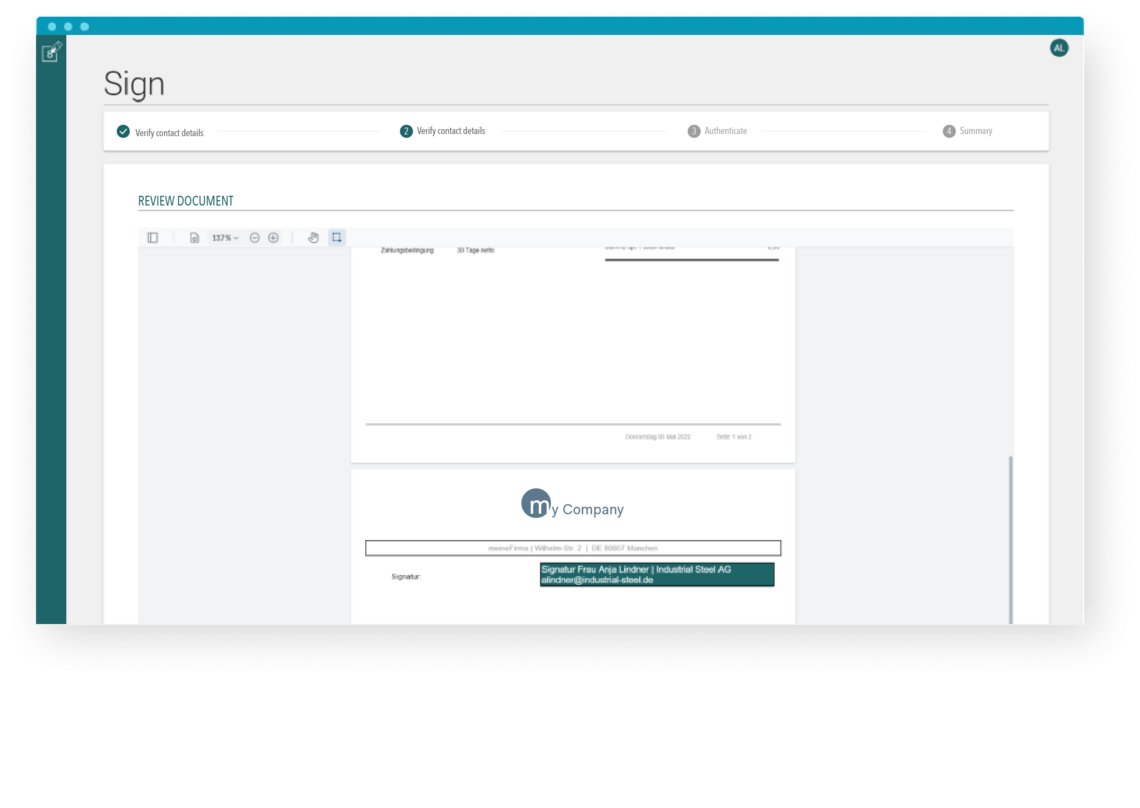
Task: Click the zoom out icon
Action: click(x=253, y=237)
